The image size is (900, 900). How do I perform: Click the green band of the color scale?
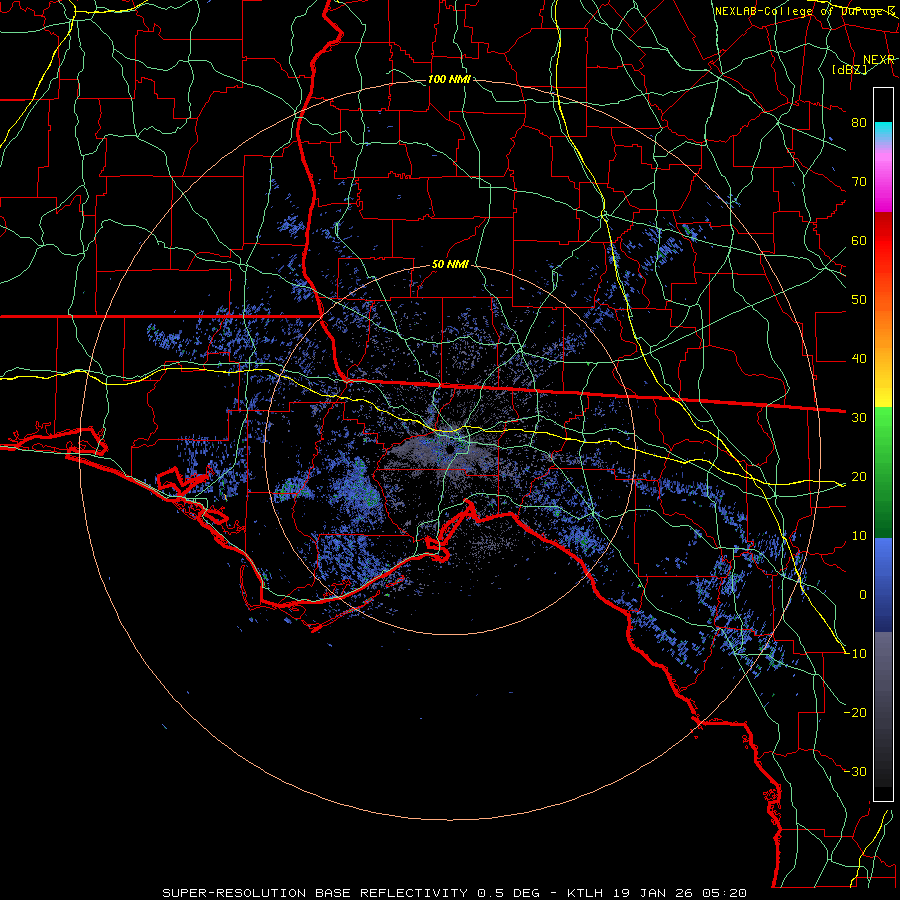coord(883,472)
